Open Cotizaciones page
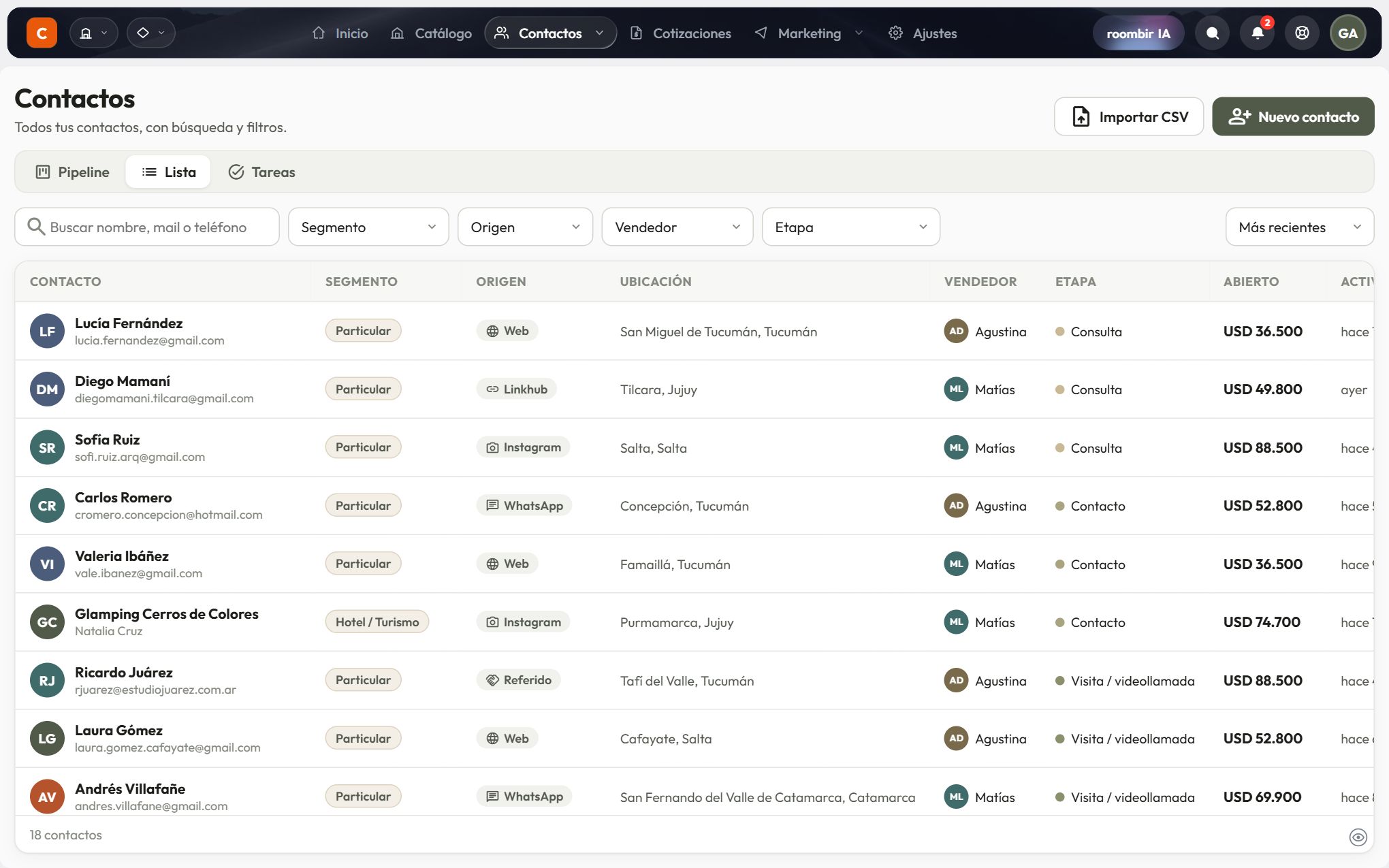 coord(681,33)
